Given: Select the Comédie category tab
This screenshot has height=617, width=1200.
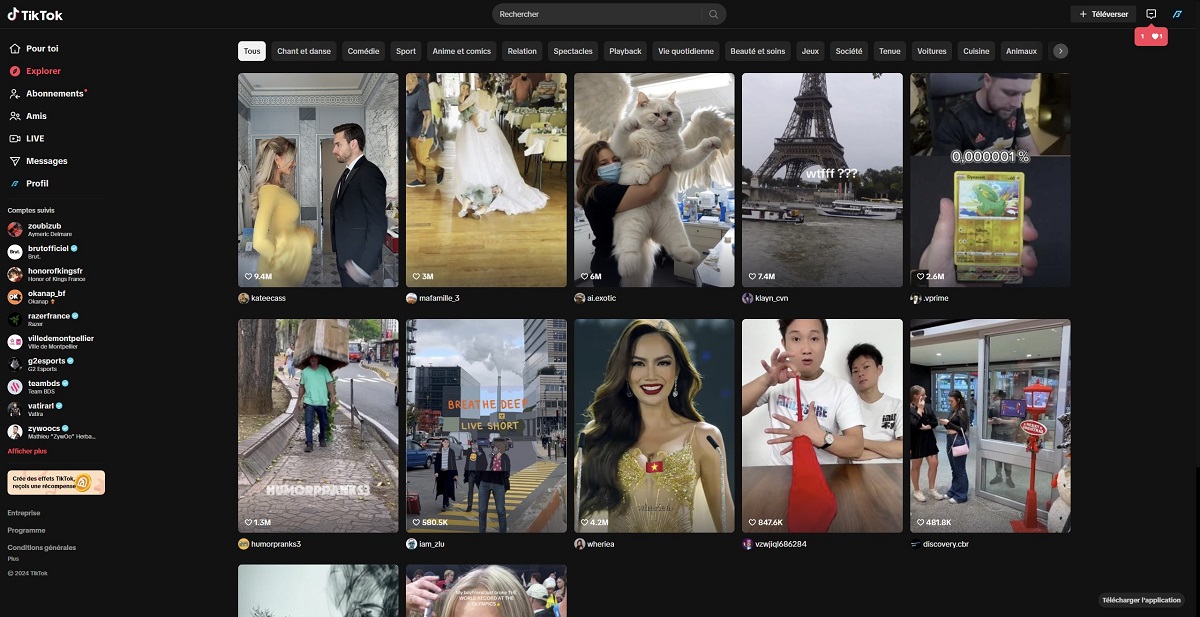Looking at the screenshot, I should coord(364,51).
